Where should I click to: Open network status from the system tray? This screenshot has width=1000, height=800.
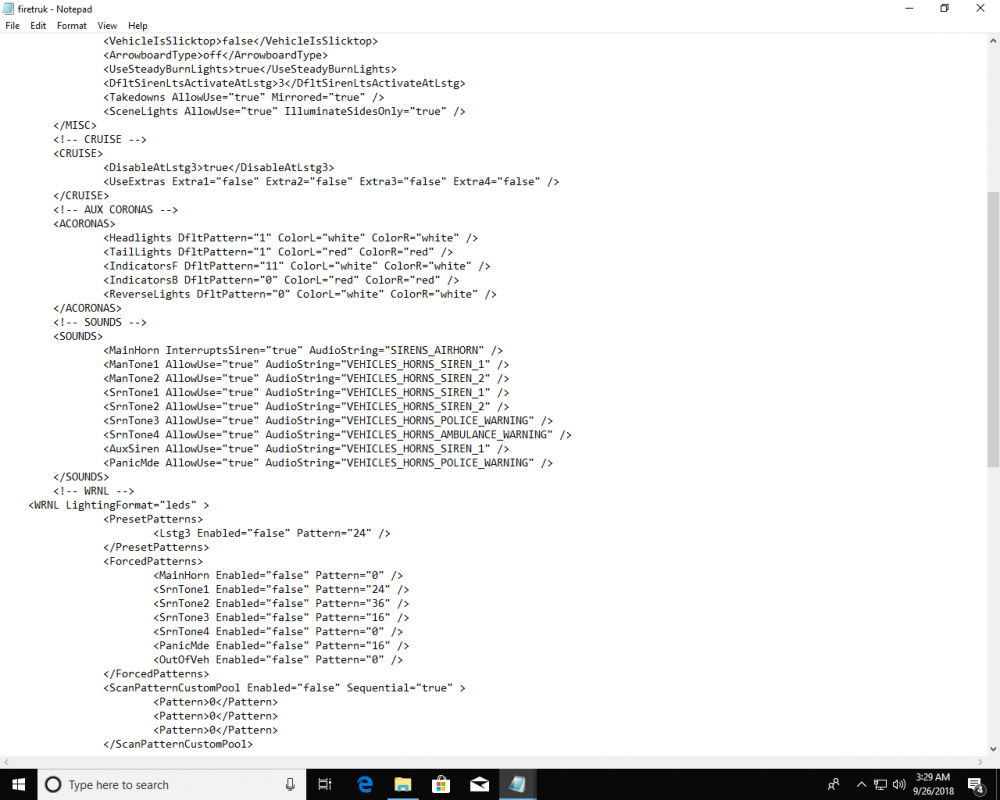click(x=880, y=784)
